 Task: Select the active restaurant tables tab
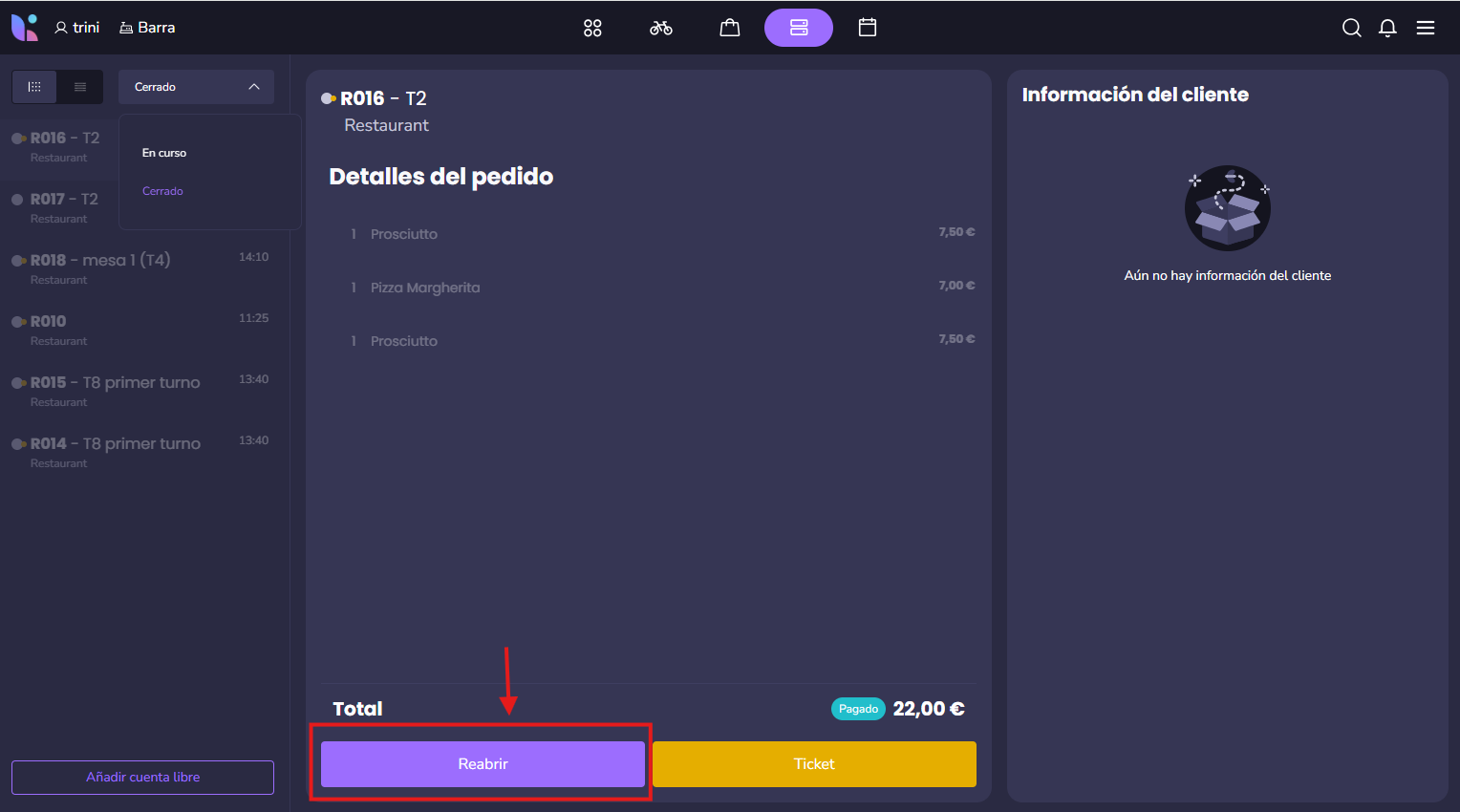[x=799, y=28]
